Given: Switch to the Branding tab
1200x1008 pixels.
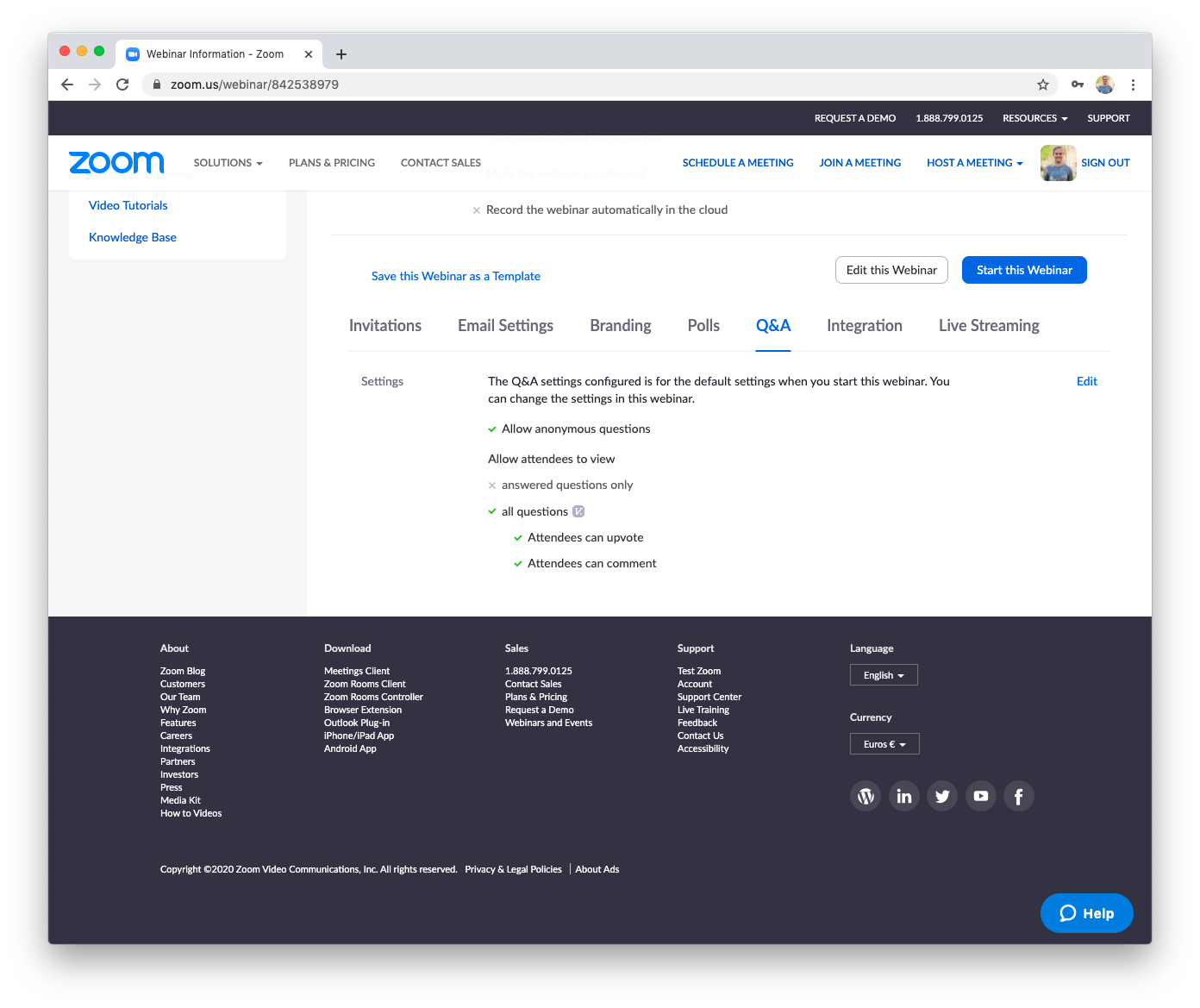Looking at the screenshot, I should tap(621, 326).
